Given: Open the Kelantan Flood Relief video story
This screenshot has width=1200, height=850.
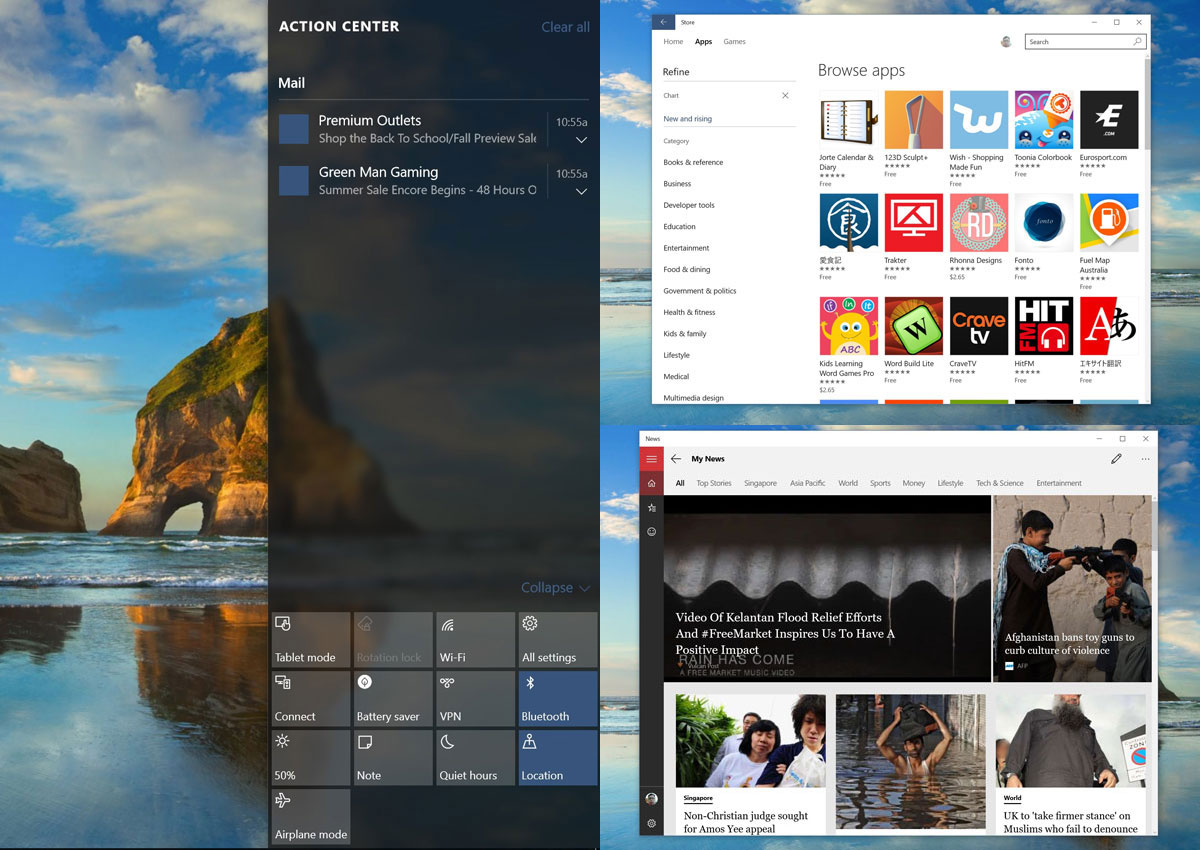Looking at the screenshot, I should [827, 589].
